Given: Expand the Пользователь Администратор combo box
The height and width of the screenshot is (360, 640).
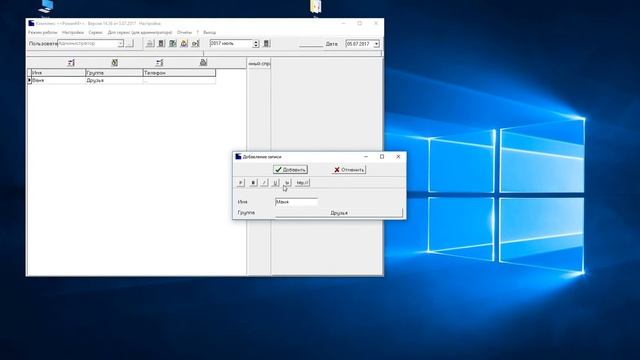Looking at the screenshot, I should [120, 43].
